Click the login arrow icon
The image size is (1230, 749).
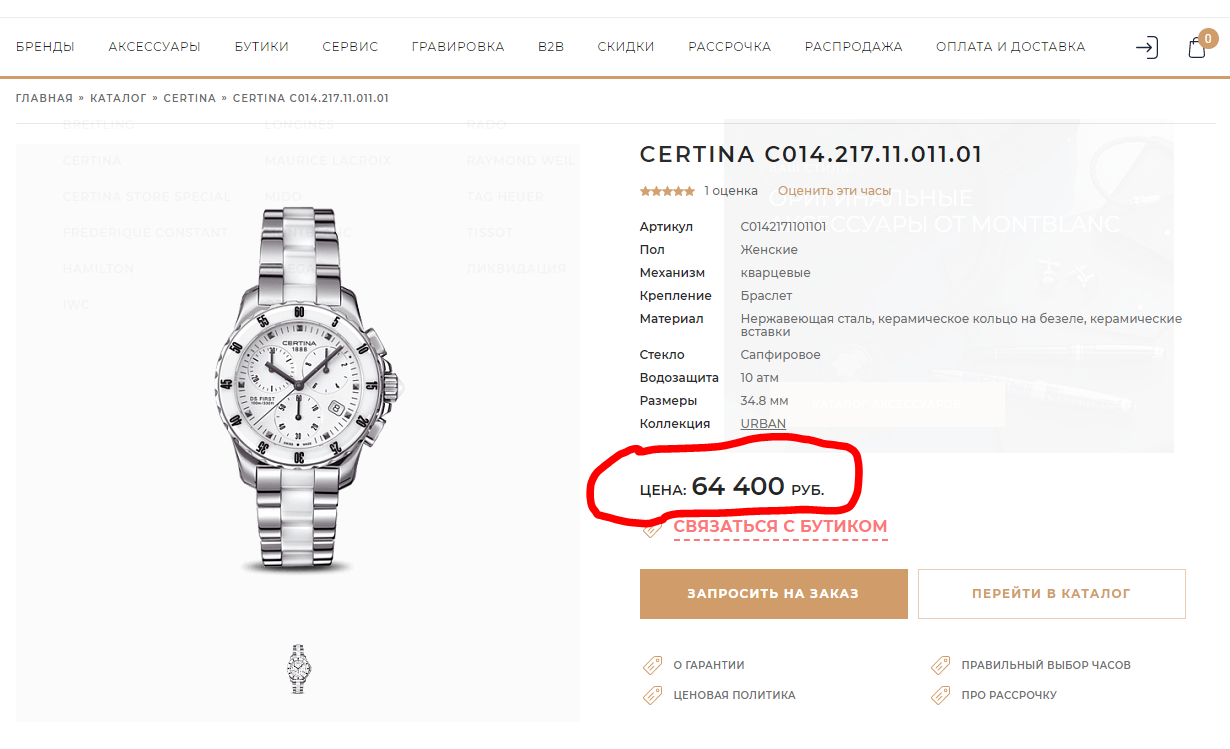click(1147, 47)
